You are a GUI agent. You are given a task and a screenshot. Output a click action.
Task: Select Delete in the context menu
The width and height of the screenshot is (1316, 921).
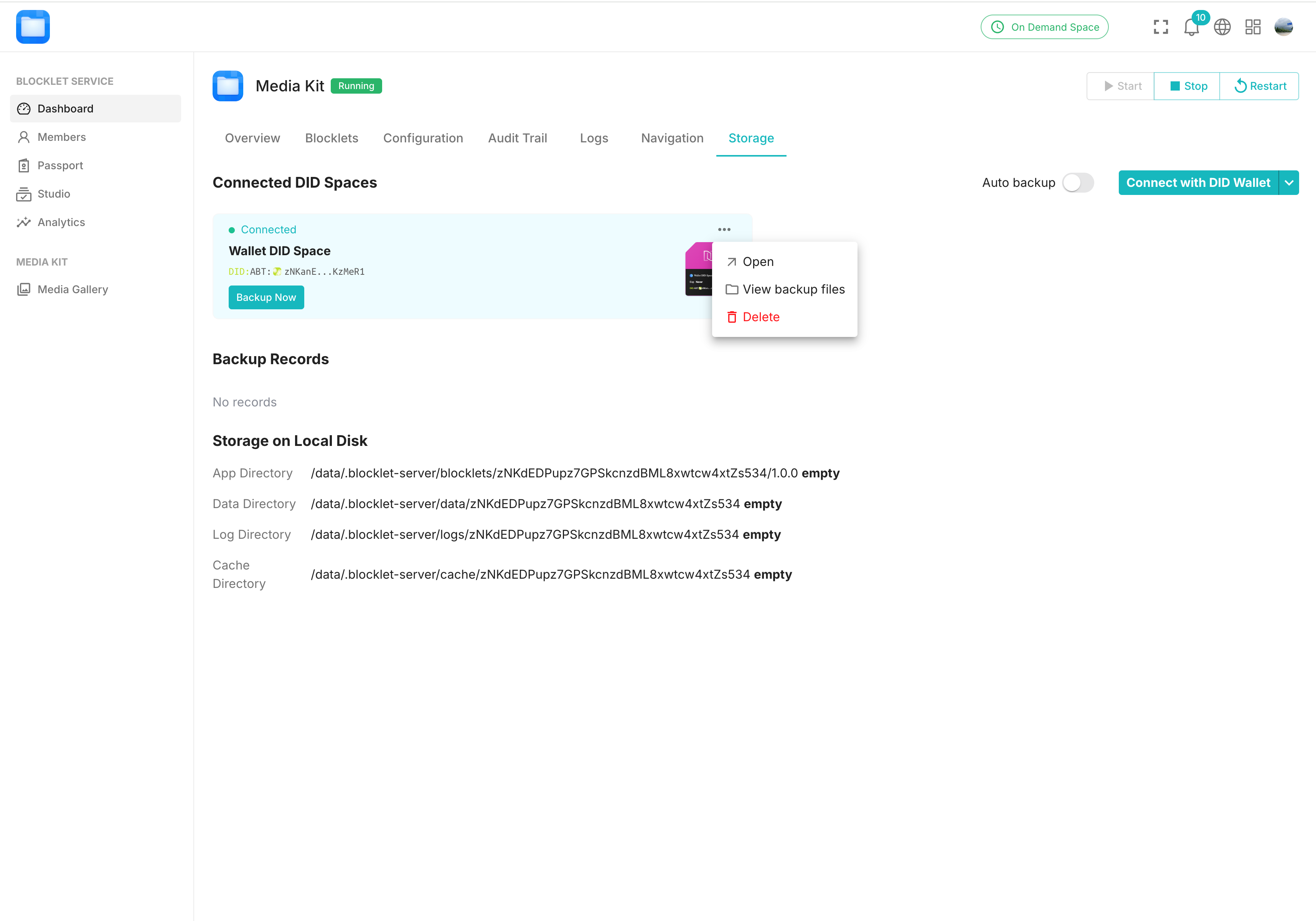tap(760, 317)
